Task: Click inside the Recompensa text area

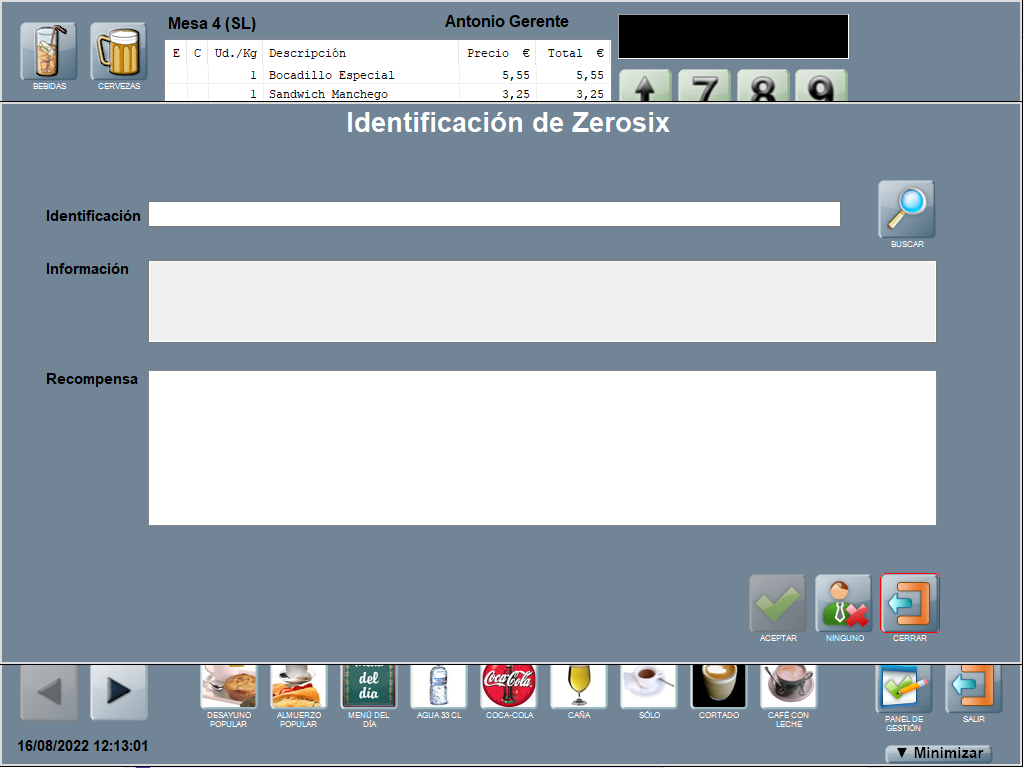Action: pyautogui.click(x=542, y=447)
